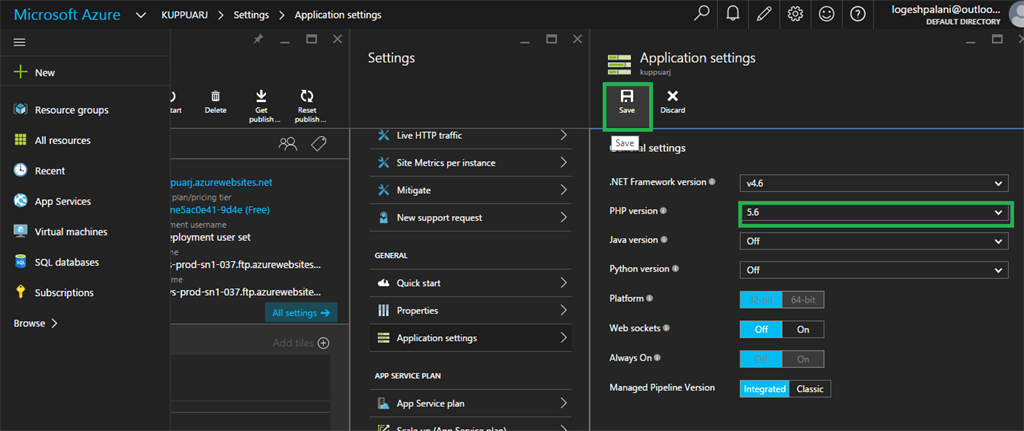Switch Managed Pipeline Version to Classic
The width and height of the screenshot is (1024, 431).
coord(811,389)
